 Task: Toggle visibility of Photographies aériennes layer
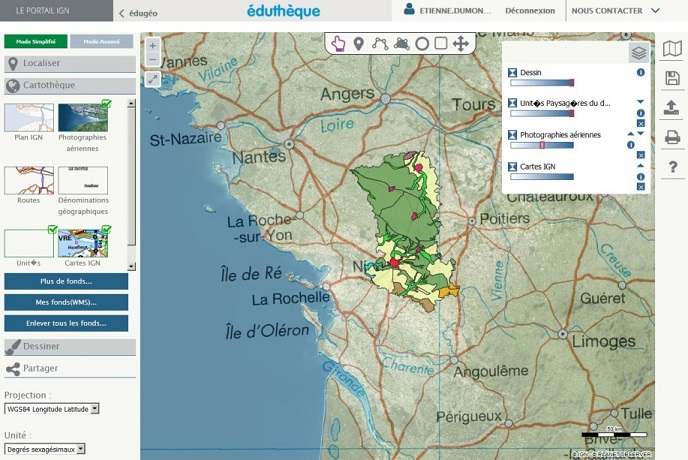coord(512,135)
